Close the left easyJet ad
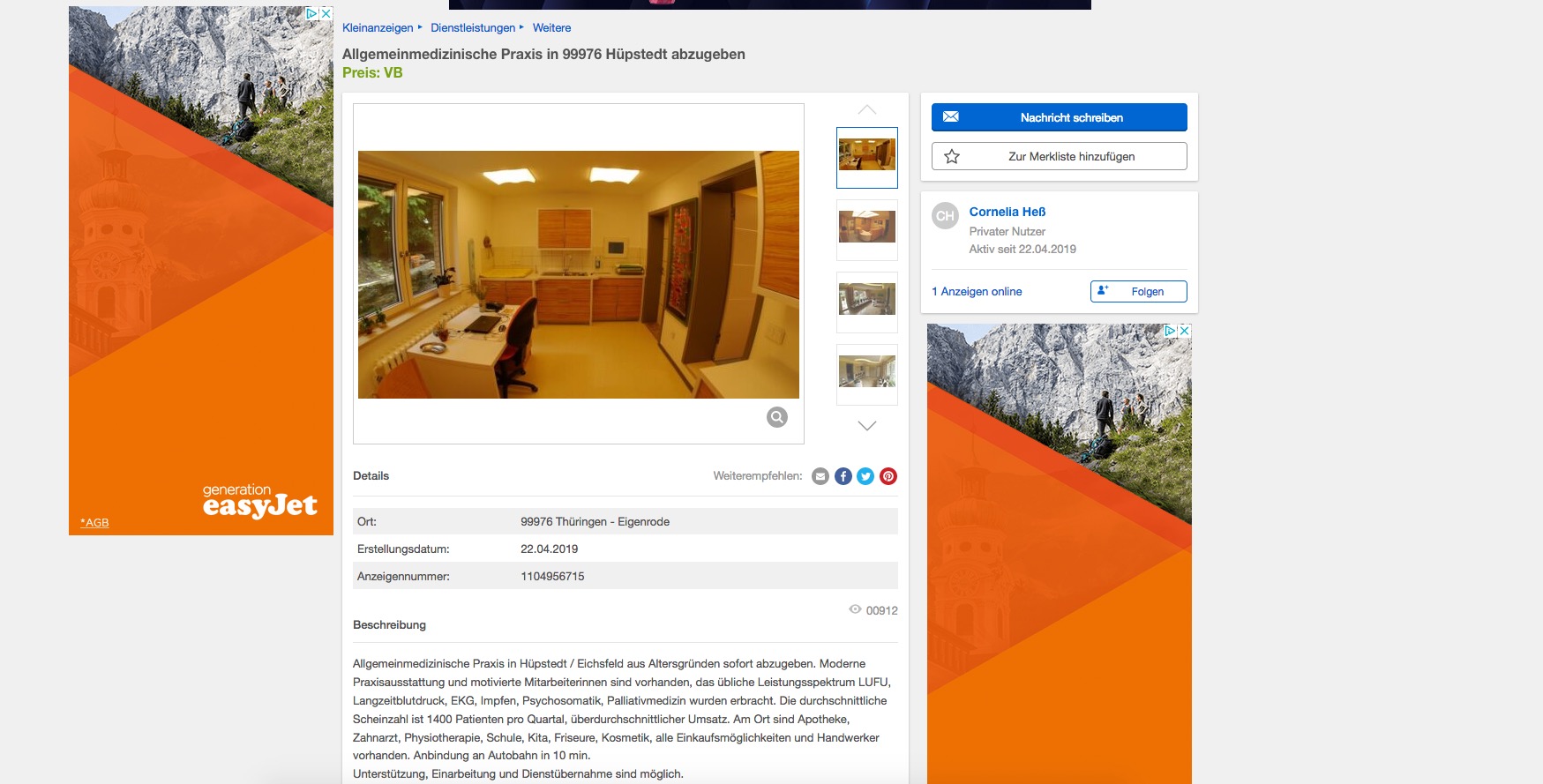This screenshot has width=1543, height=784. (x=326, y=13)
